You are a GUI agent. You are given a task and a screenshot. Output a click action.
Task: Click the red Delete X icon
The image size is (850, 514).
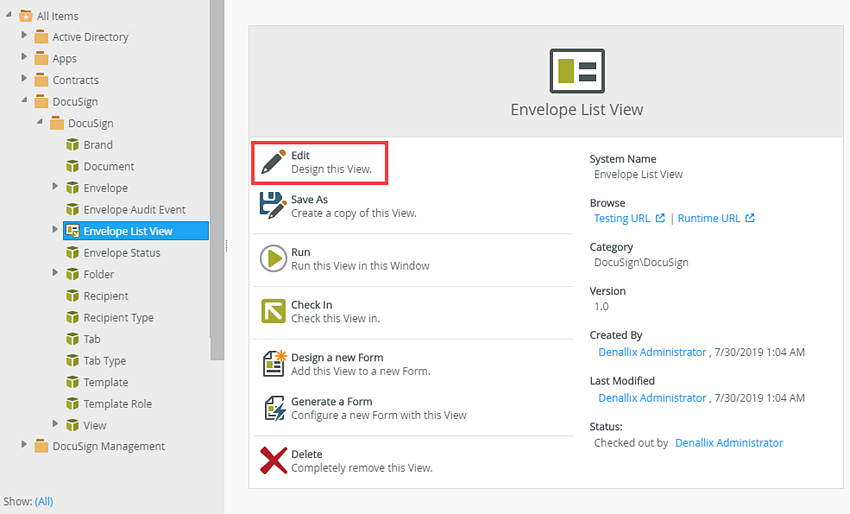(273, 460)
